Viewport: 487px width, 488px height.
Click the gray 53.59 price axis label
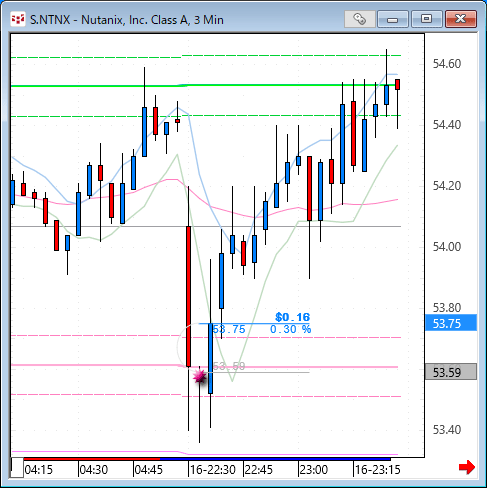pos(451,372)
